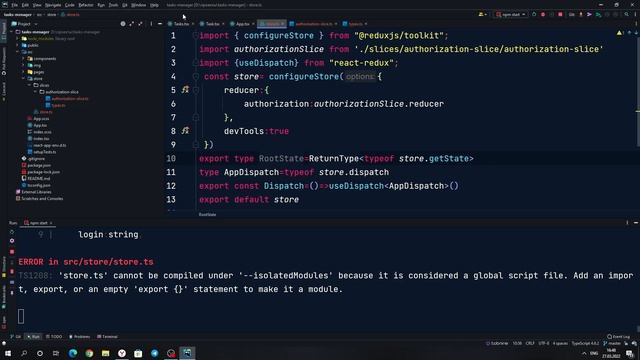Click the editor vertical scrollbar
Image resolution: width=640 pixels, height=360 pixels.
pyautogui.click(x=638, y=92)
